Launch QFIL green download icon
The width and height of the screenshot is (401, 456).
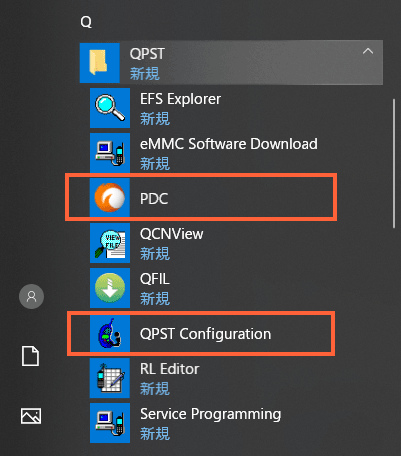tap(110, 288)
